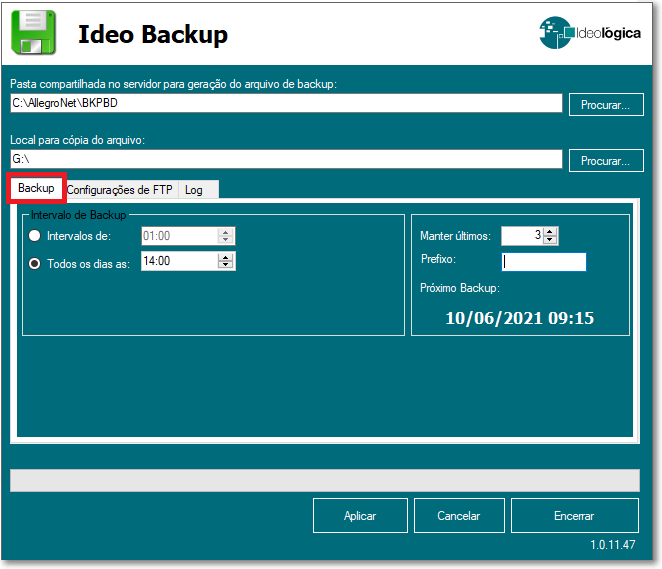Click Procurar for the file copy location
Image resolution: width=662 pixels, height=569 pixels.
click(606, 160)
